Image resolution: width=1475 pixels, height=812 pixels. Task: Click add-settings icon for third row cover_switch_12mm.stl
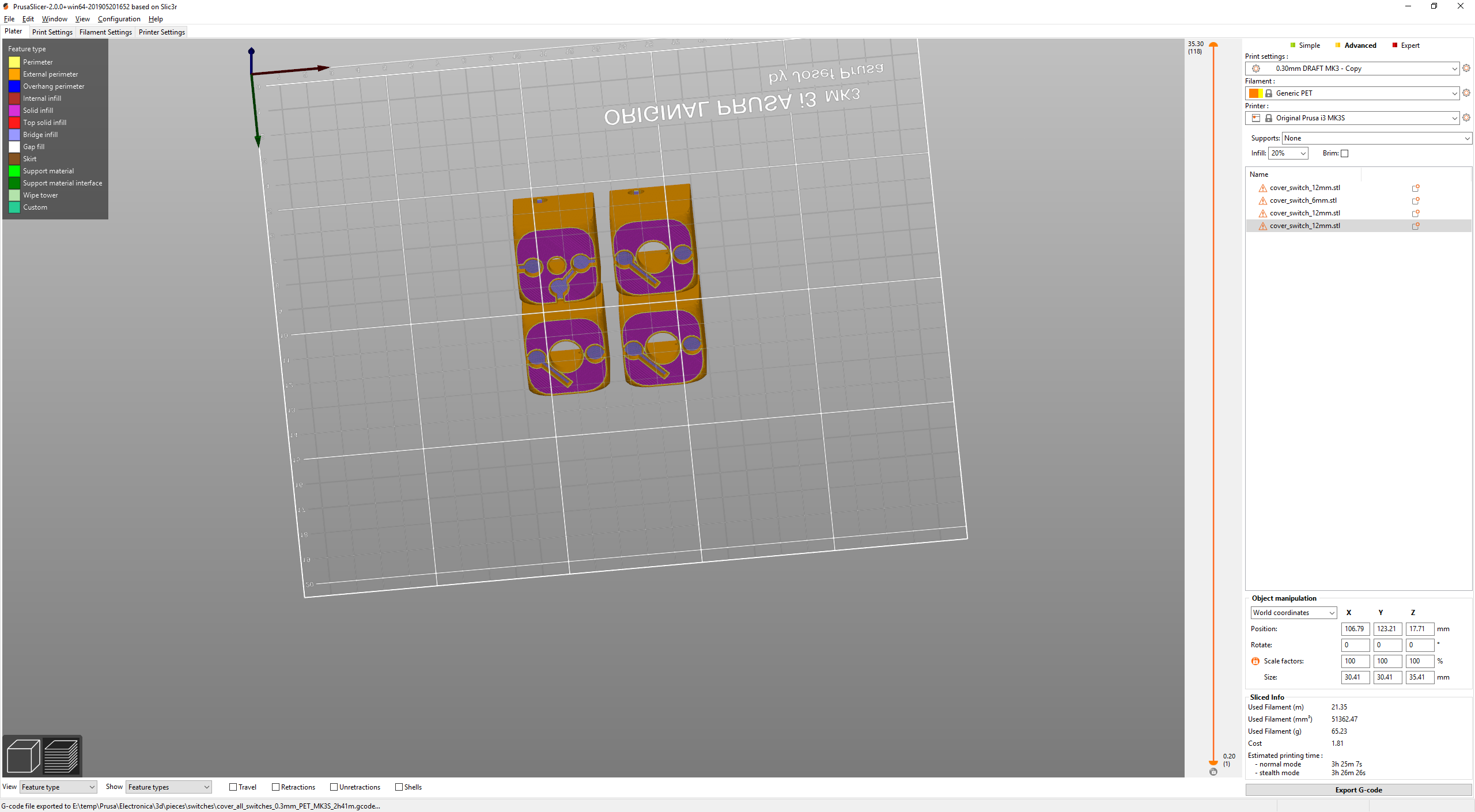[x=1415, y=214]
